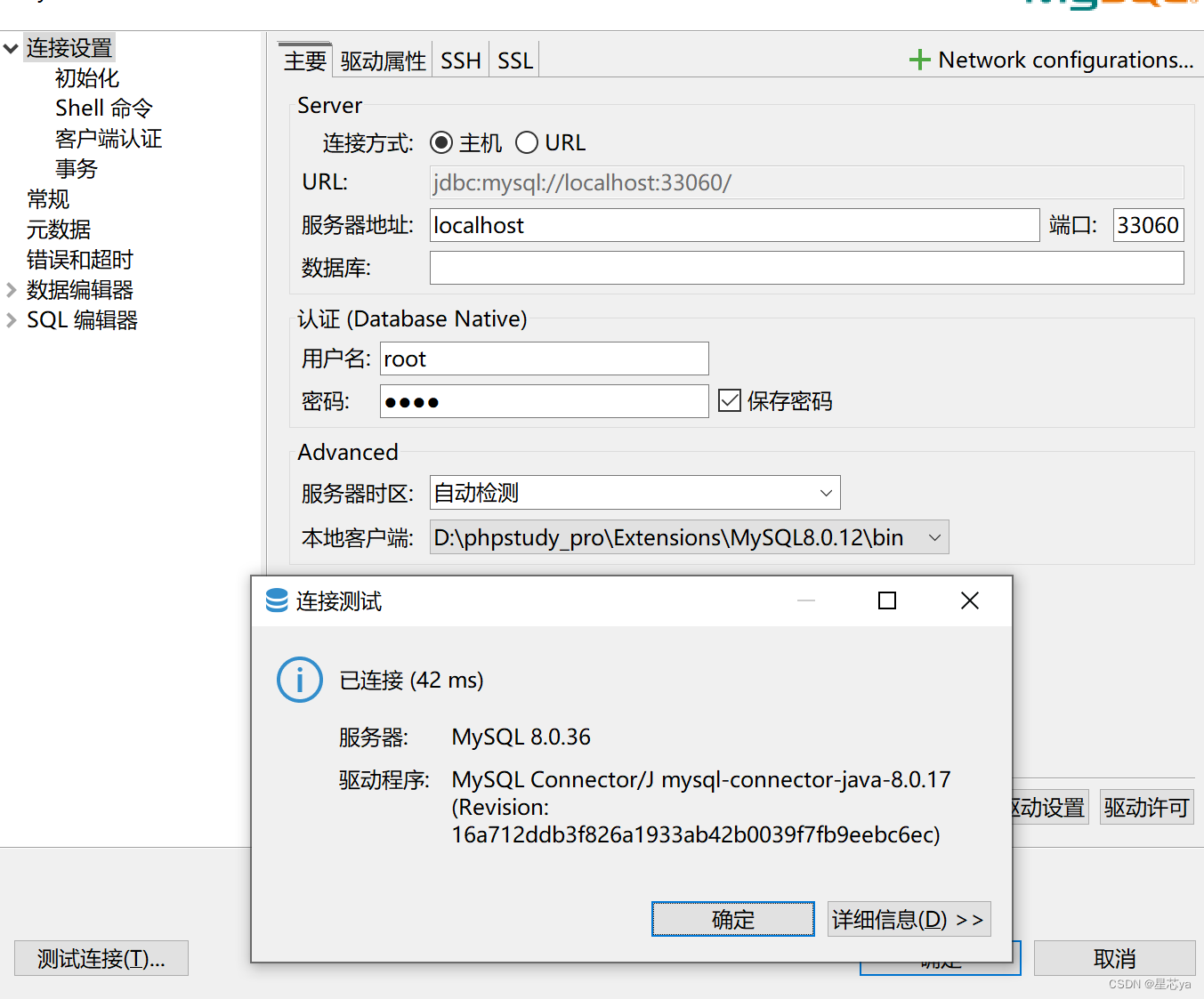Viewport: 1204px width, 999px height.
Task: Click the 服务器地址 localhost input field
Action: [x=734, y=225]
